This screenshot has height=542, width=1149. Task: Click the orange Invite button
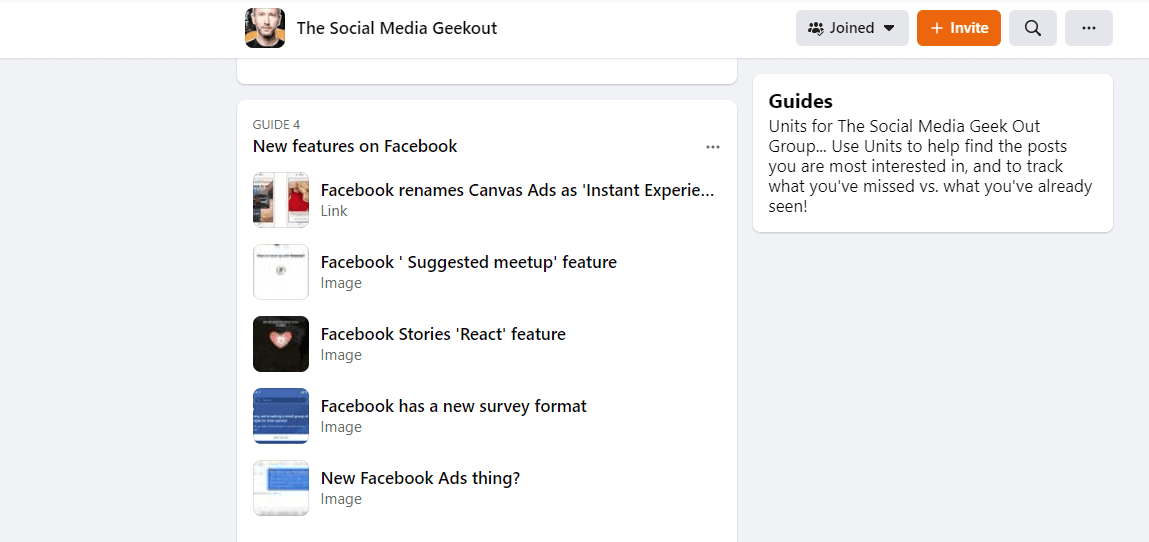coord(958,28)
